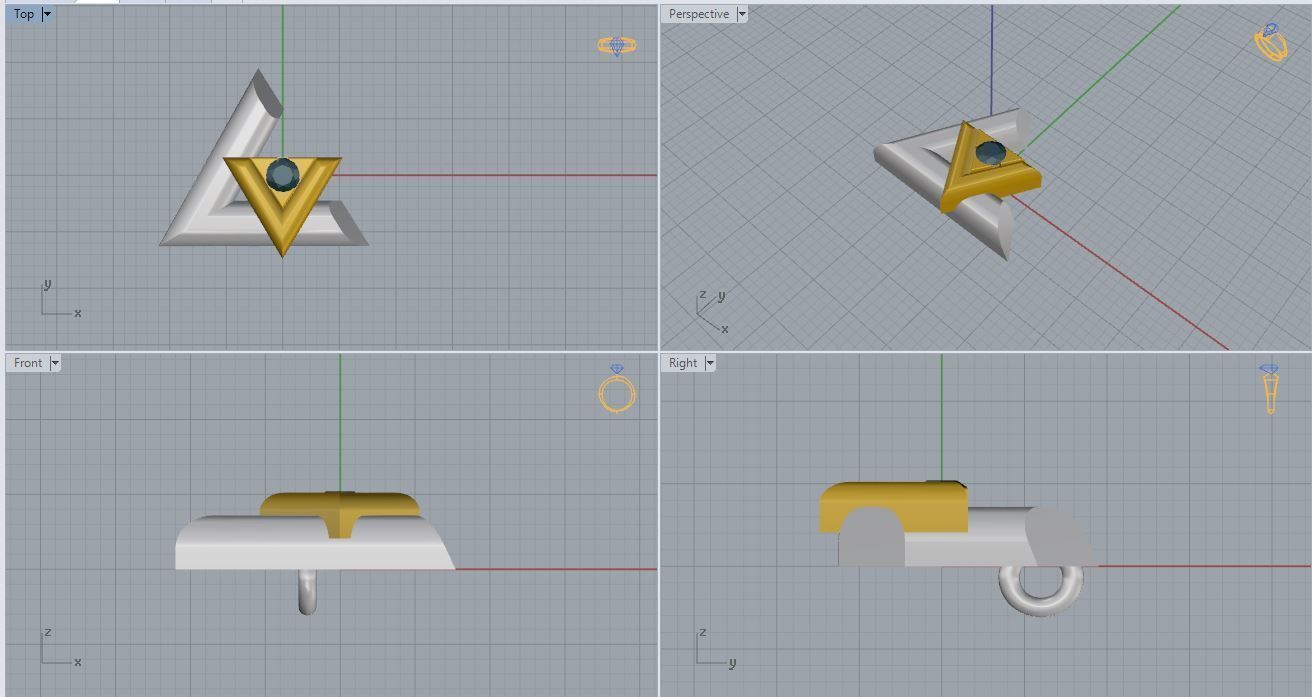This screenshot has height=697, width=1312.
Task: Open the Front viewport dropdown arrow
Action: (x=55, y=363)
